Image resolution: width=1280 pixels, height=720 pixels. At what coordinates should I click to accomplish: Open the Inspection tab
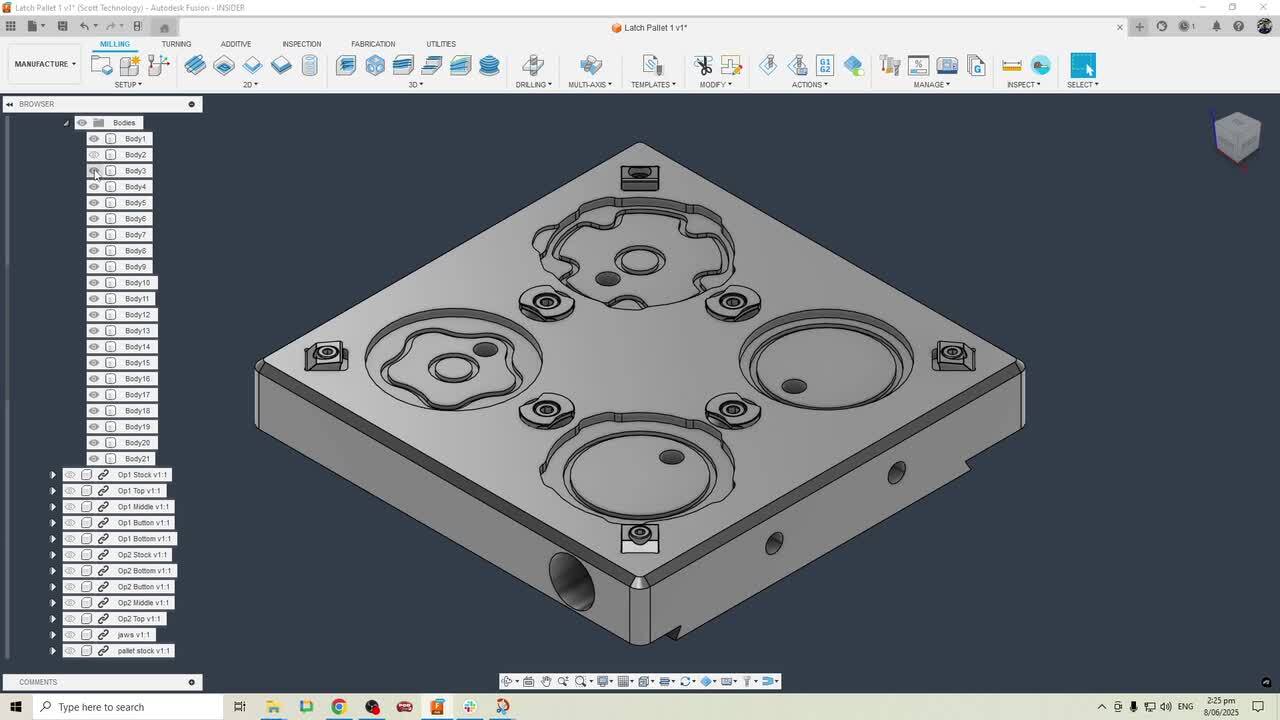click(x=301, y=44)
